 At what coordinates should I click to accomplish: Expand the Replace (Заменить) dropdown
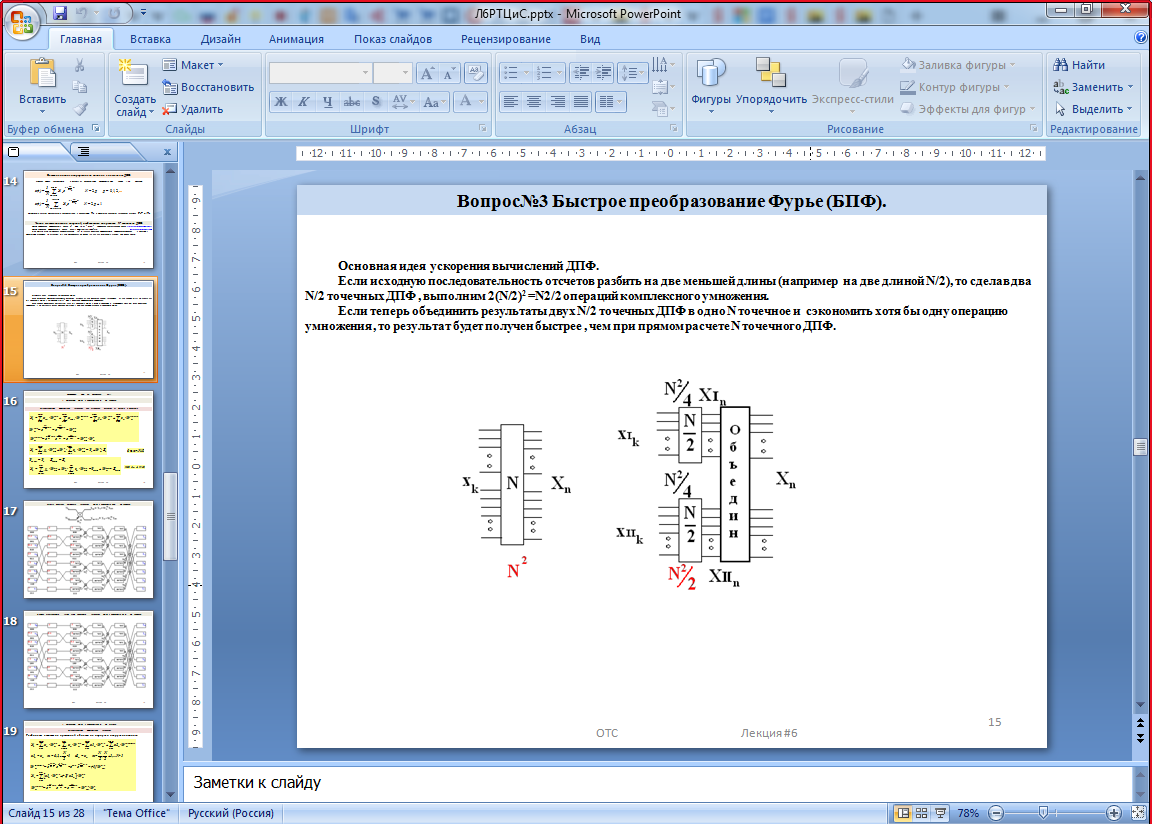click(1130, 87)
